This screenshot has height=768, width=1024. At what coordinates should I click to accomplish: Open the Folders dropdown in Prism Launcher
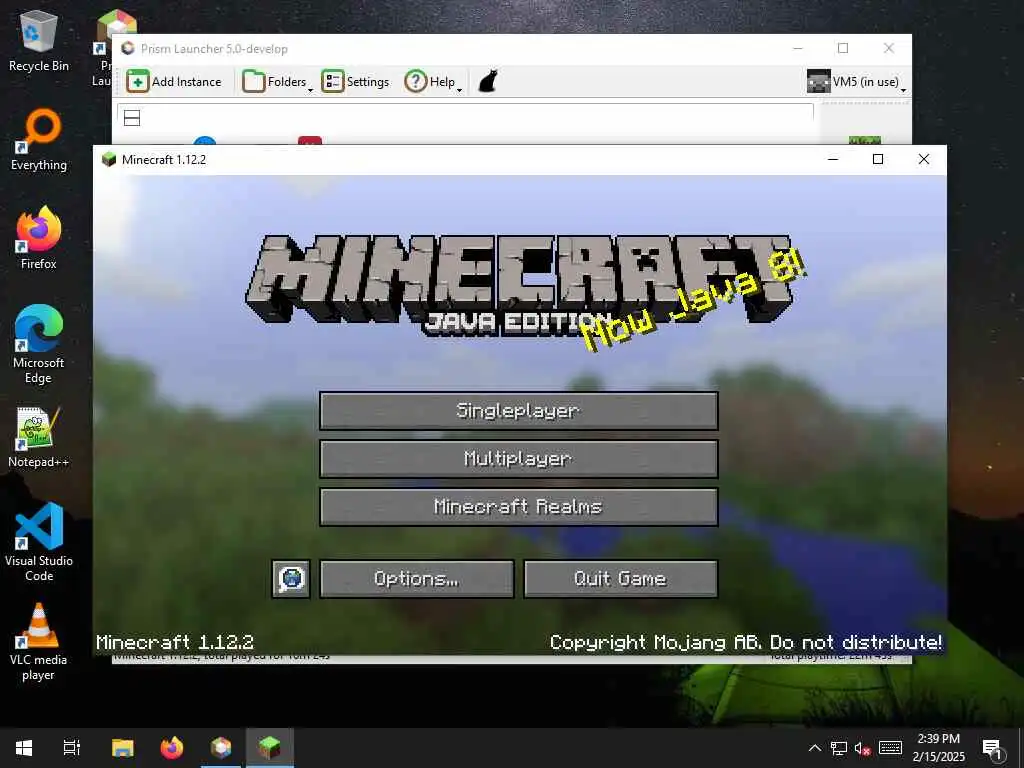click(278, 82)
